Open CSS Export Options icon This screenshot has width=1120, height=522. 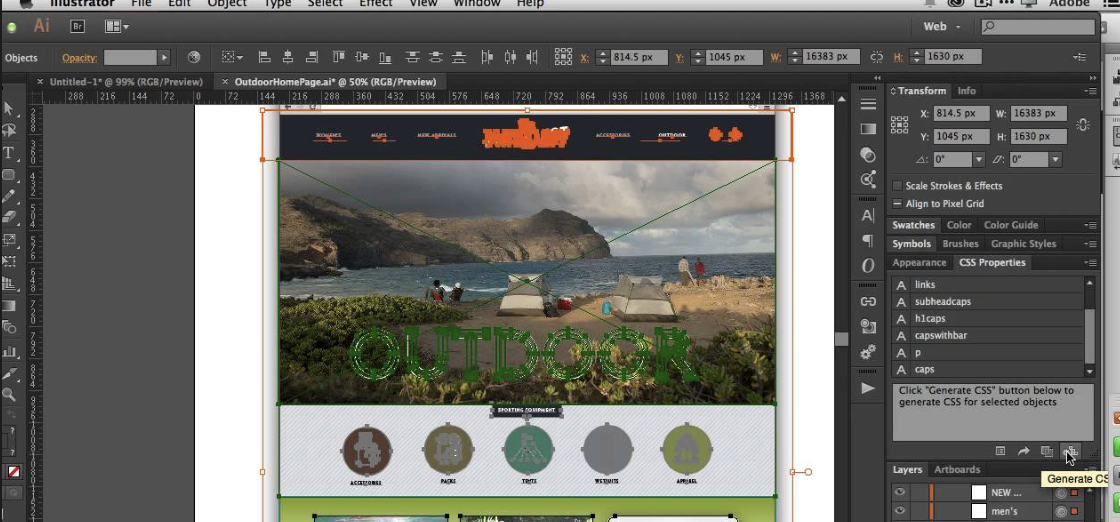[1000, 451]
